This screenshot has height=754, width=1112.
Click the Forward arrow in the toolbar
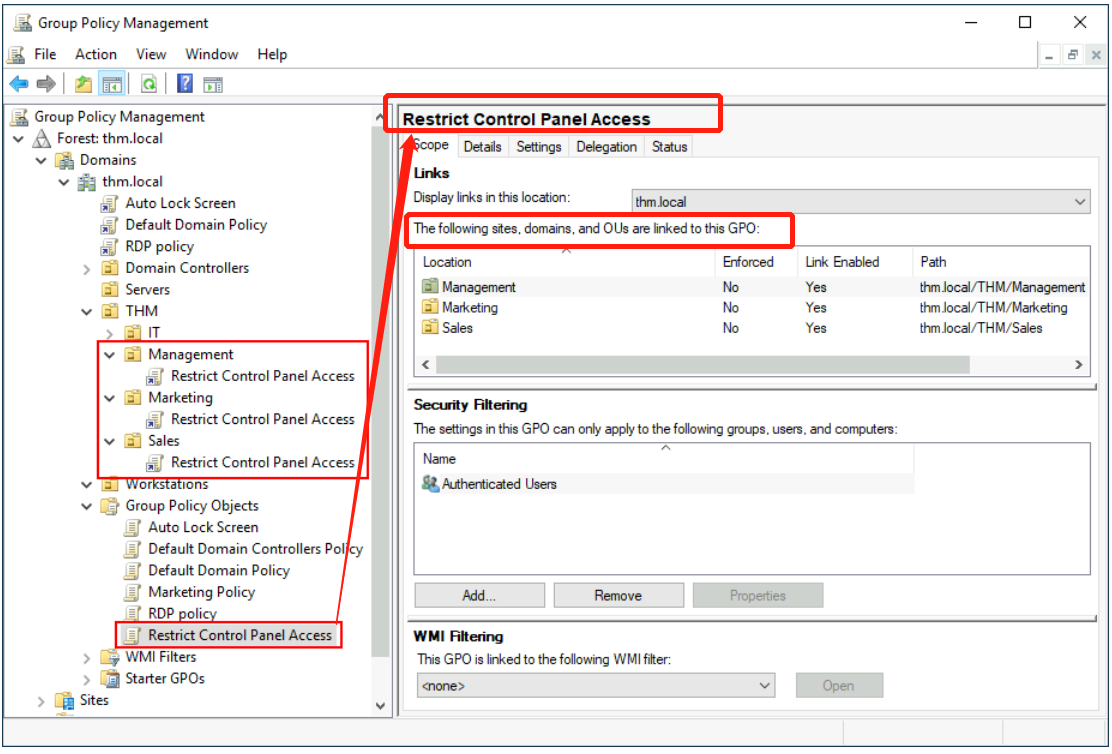tap(46, 84)
